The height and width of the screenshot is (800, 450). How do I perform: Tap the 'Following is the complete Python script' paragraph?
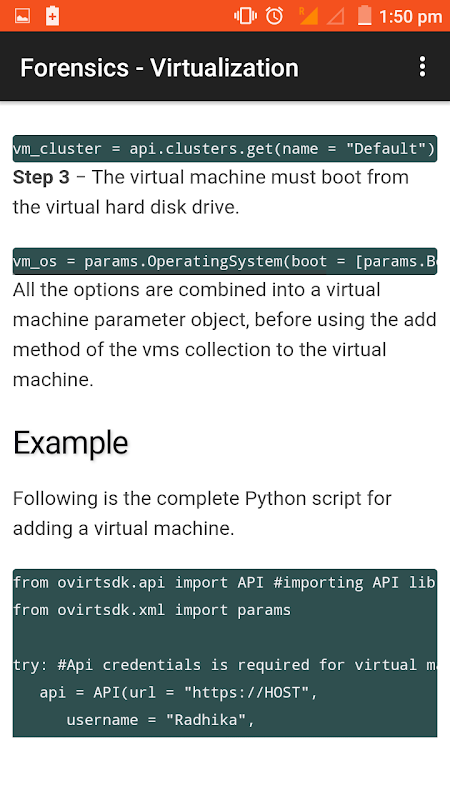click(202, 513)
